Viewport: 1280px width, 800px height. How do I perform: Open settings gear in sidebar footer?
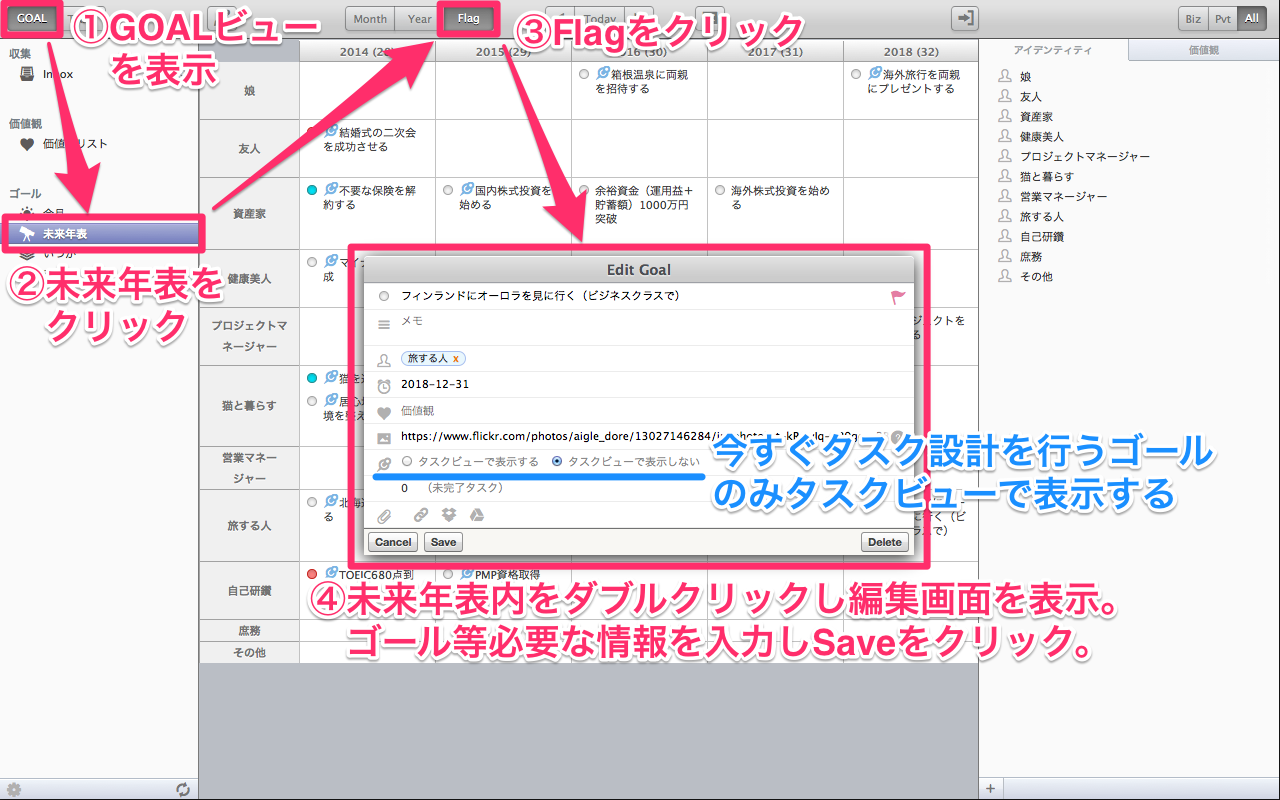(x=14, y=789)
